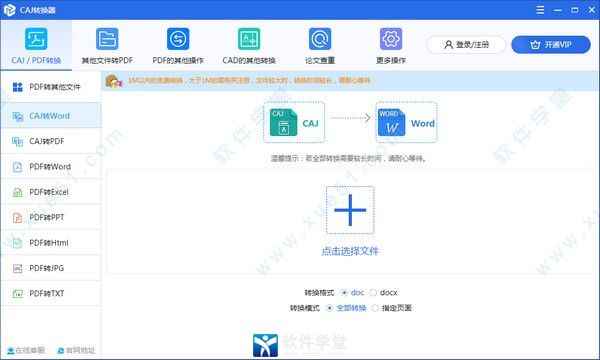The image size is (600, 360).
Task: Click the green CAJ file icon
Action: tap(283, 122)
